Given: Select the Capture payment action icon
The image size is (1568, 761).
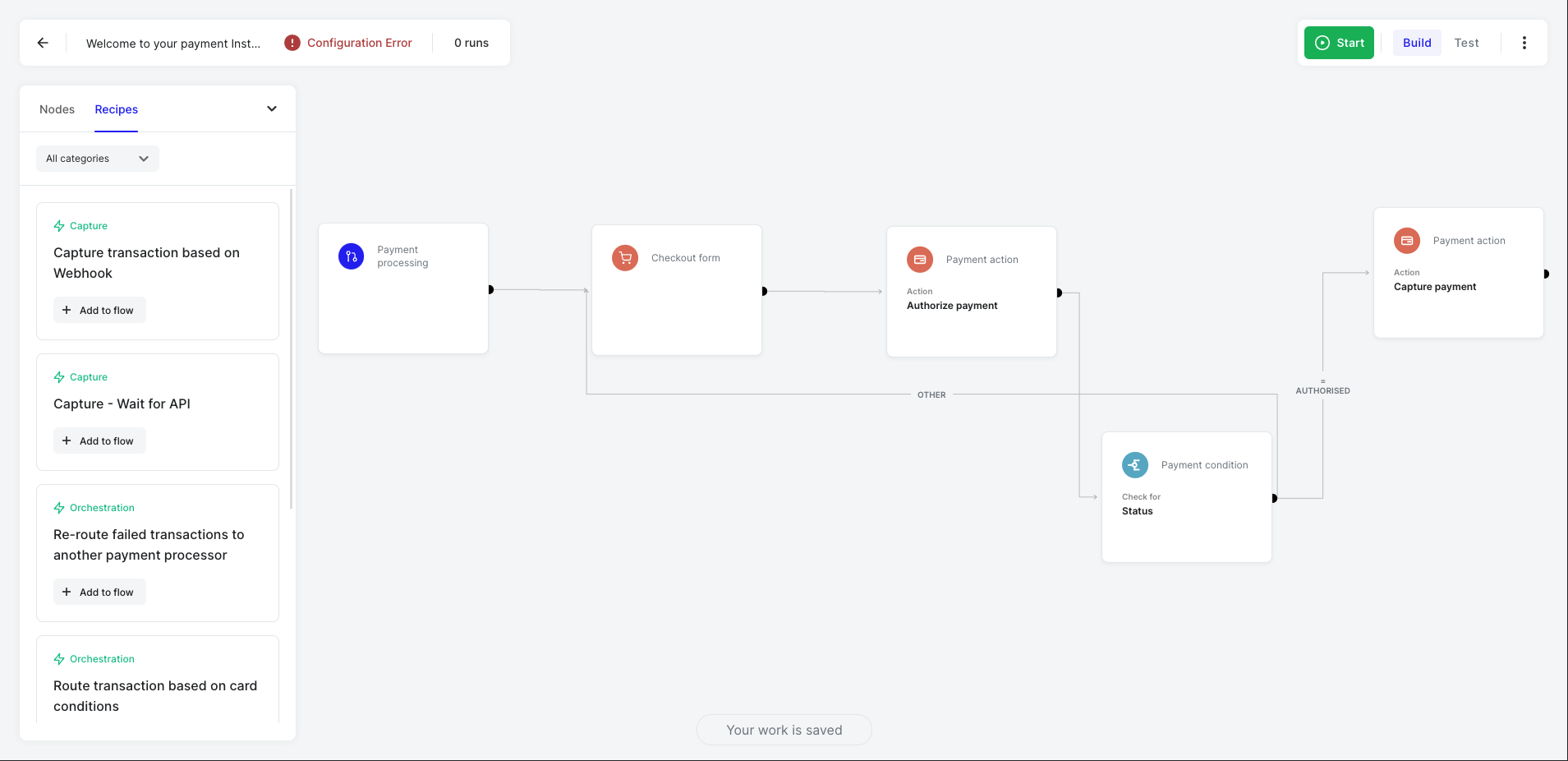Looking at the screenshot, I should (x=1406, y=241).
